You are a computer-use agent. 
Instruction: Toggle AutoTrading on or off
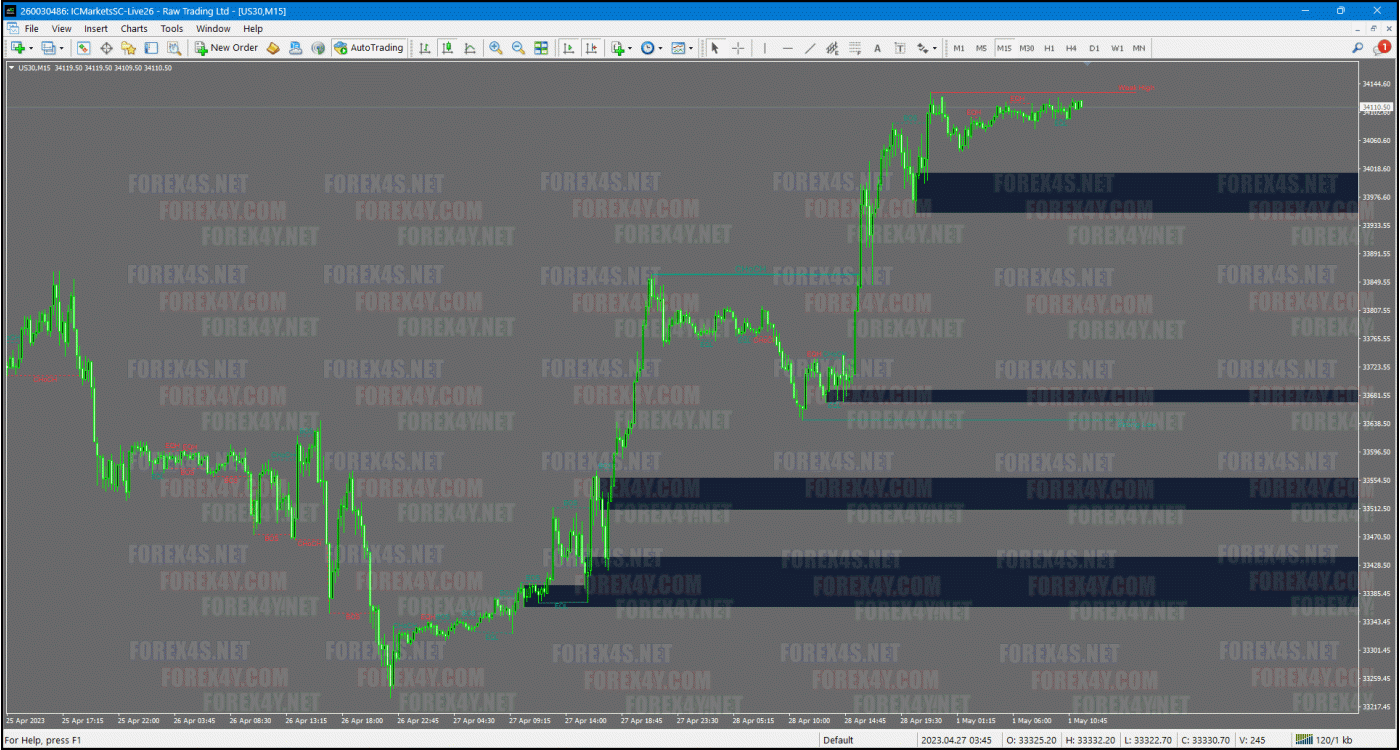coord(369,48)
